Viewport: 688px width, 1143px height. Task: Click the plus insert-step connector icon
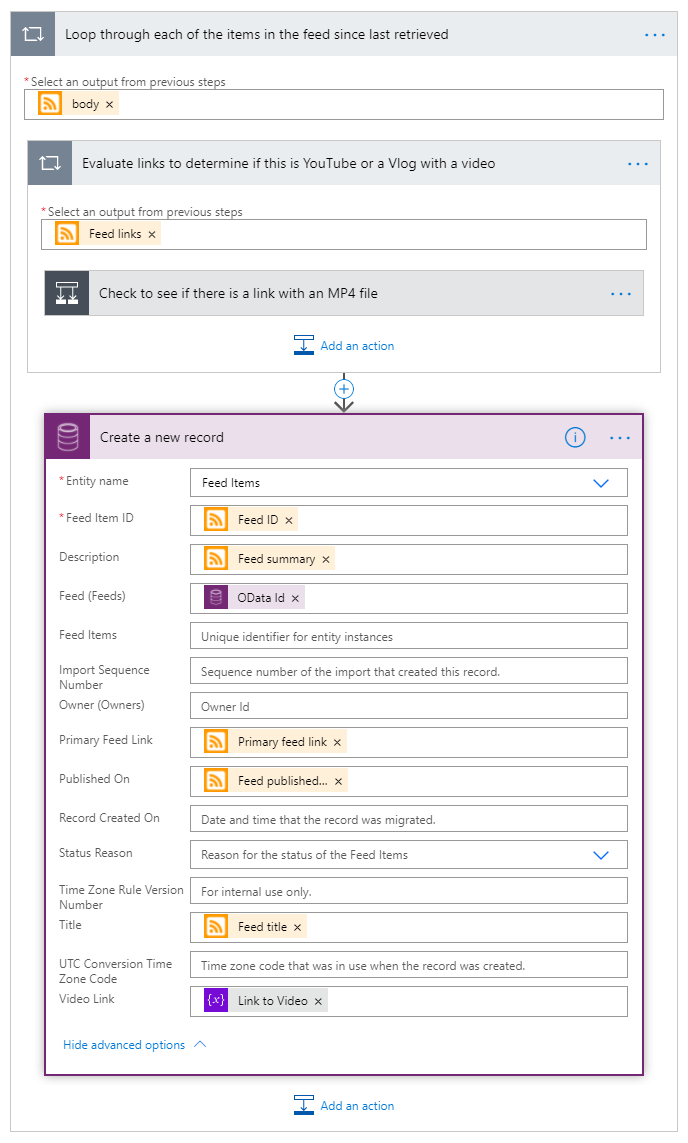pyautogui.click(x=344, y=389)
